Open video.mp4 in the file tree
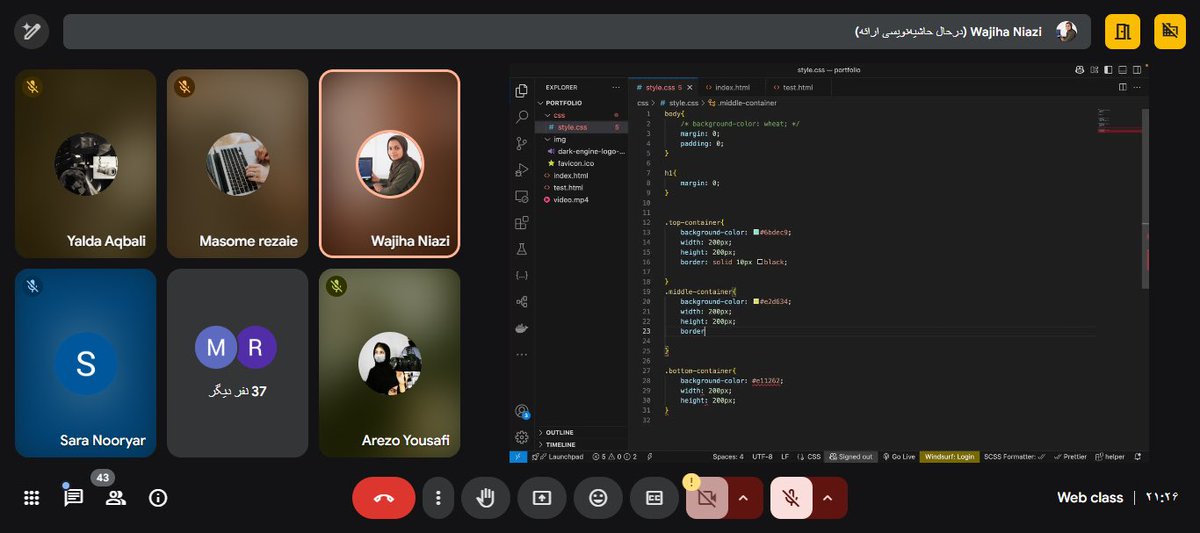The image size is (1200, 533). click(582, 199)
